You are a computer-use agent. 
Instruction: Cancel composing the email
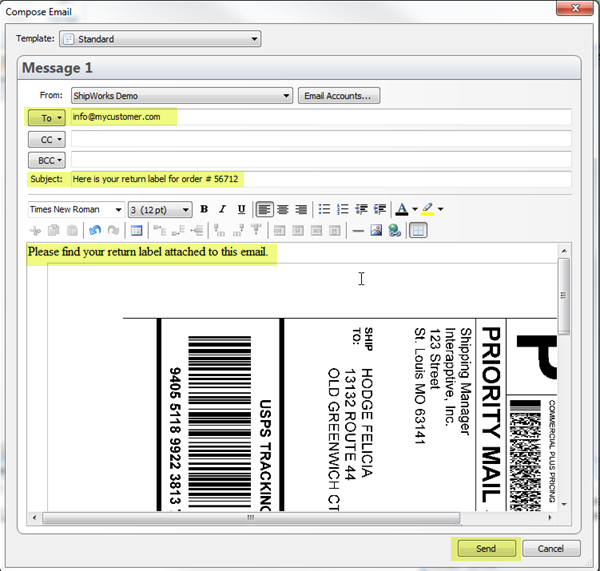pos(551,549)
